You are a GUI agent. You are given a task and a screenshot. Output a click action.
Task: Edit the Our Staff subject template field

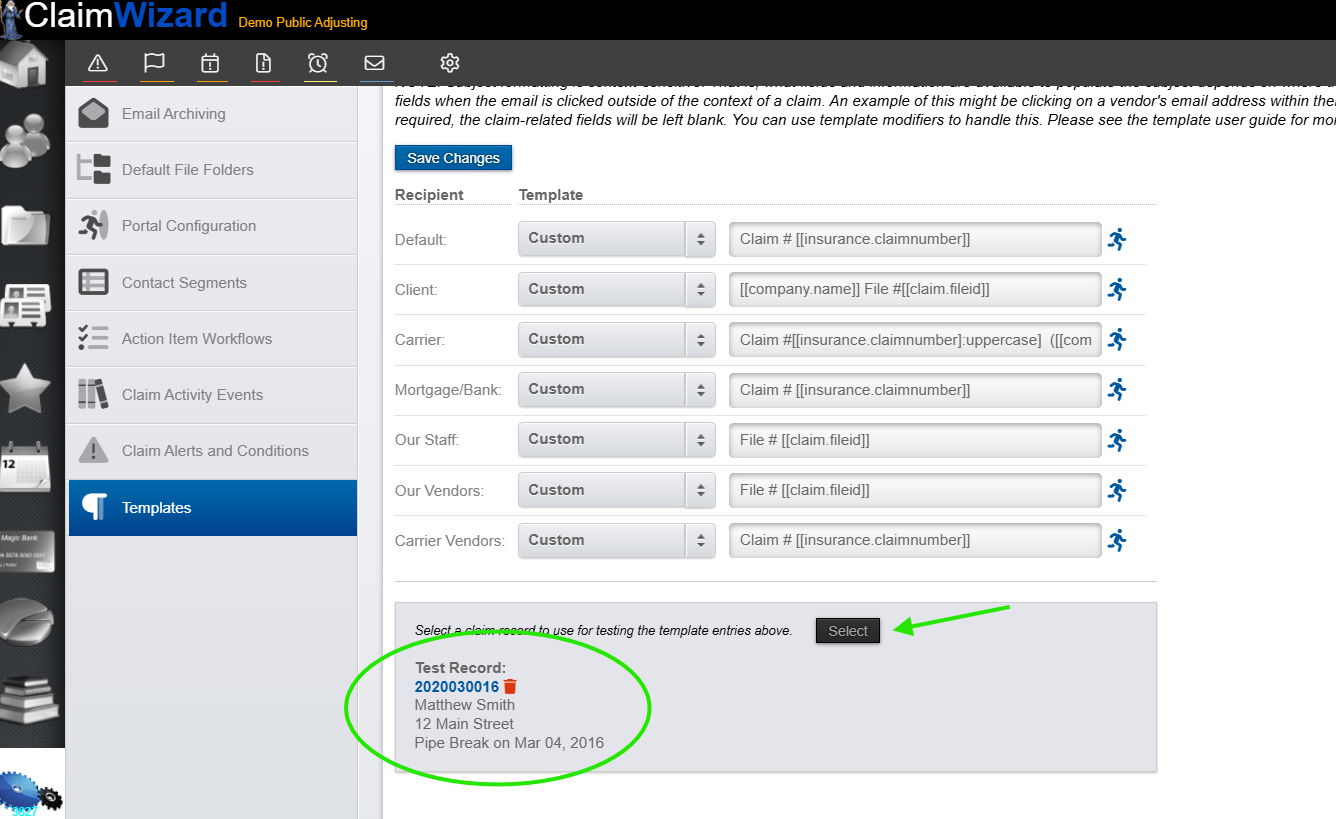[915, 439]
